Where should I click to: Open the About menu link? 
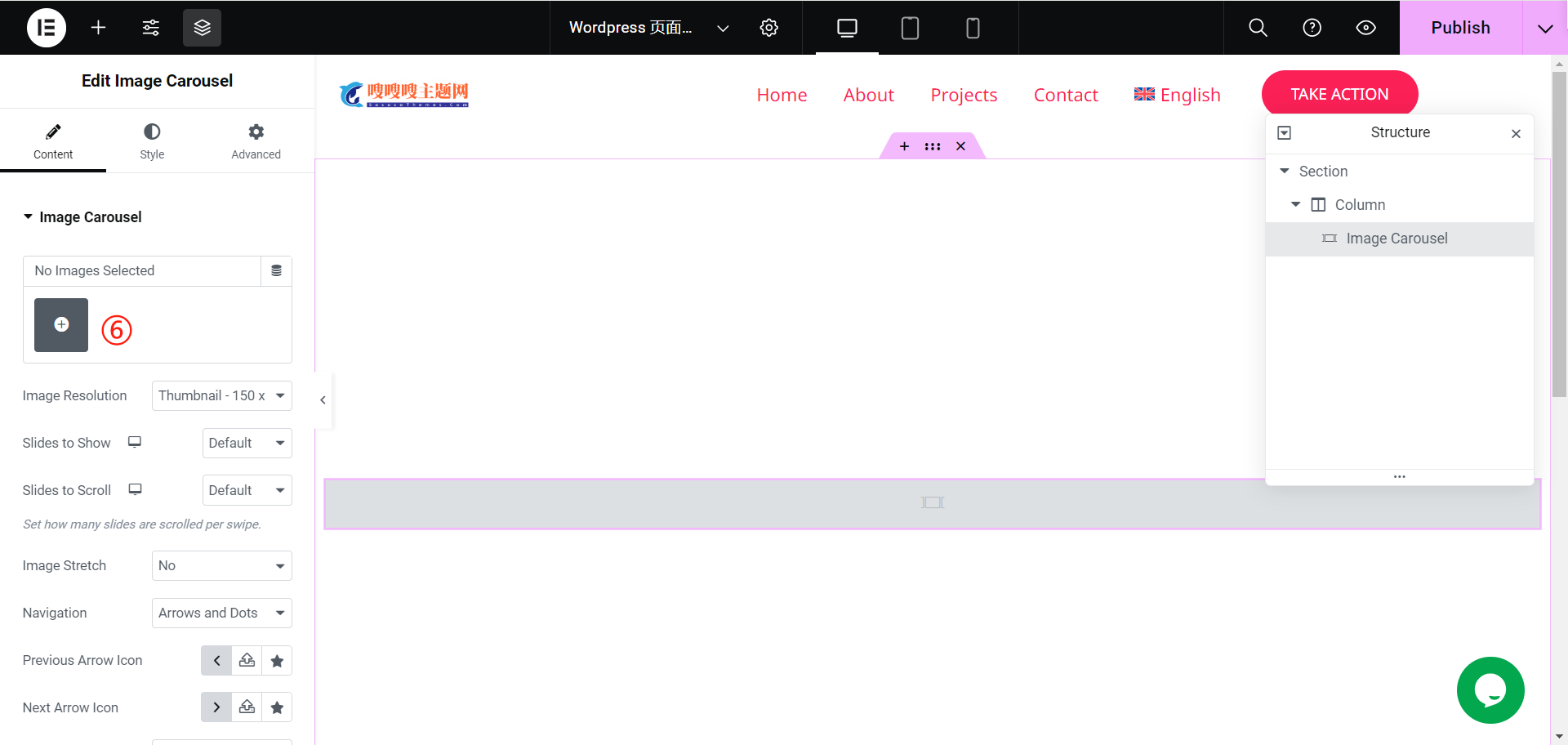[868, 95]
